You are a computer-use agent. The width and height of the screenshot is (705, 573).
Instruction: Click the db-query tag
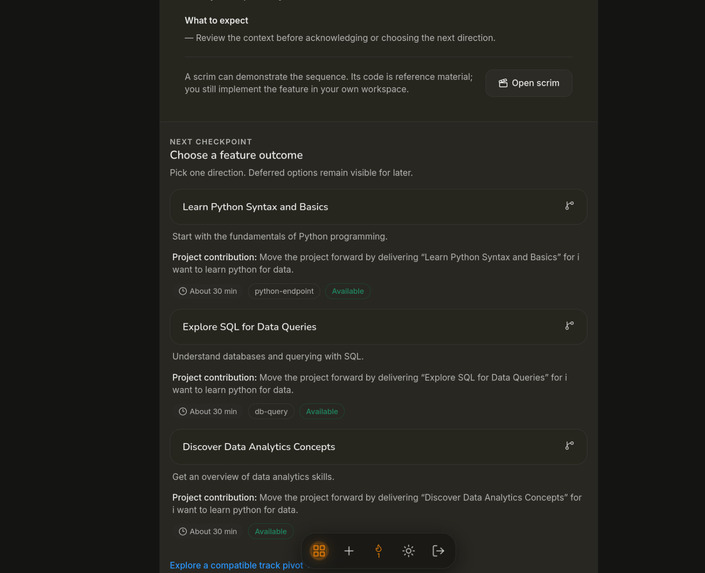(x=271, y=412)
